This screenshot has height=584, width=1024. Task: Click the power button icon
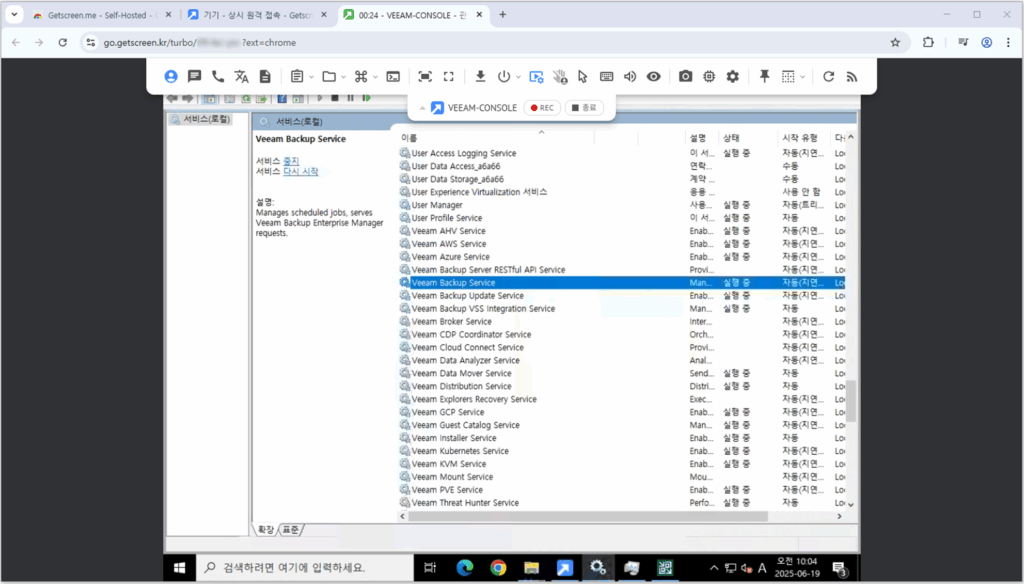[x=504, y=76]
